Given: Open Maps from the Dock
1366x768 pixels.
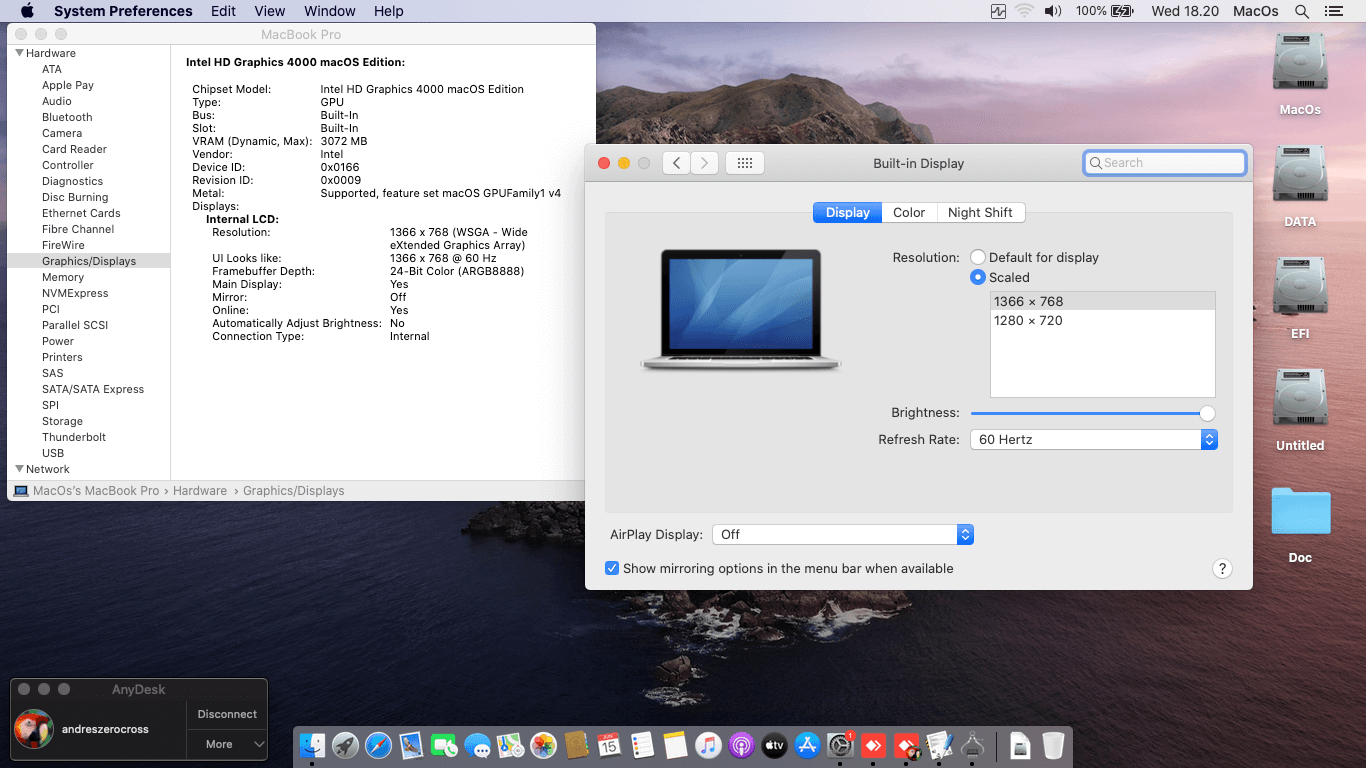Looking at the screenshot, I should point(510,745).
